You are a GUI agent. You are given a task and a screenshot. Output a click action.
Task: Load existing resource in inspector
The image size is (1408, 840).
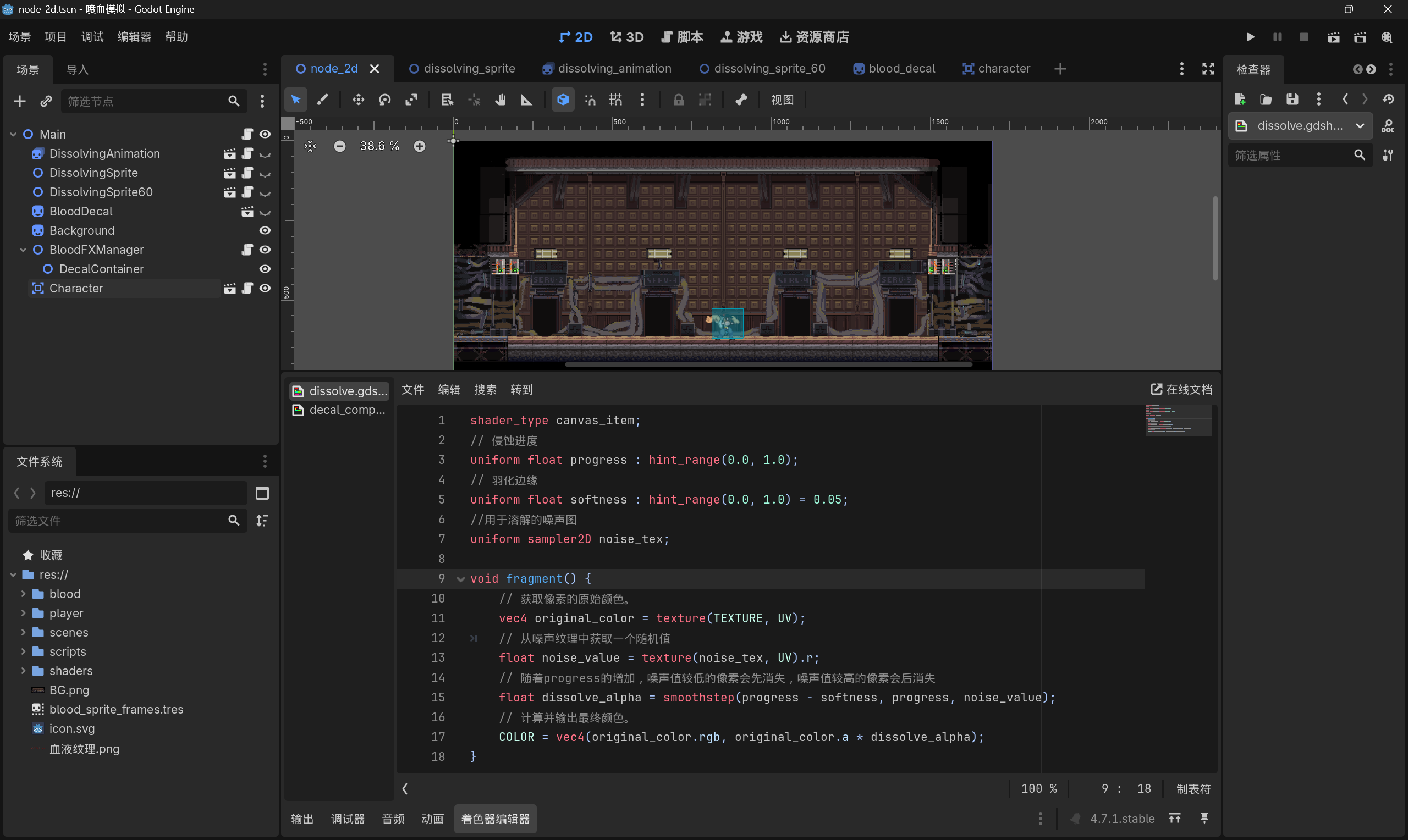click(x=1266, y=99)
